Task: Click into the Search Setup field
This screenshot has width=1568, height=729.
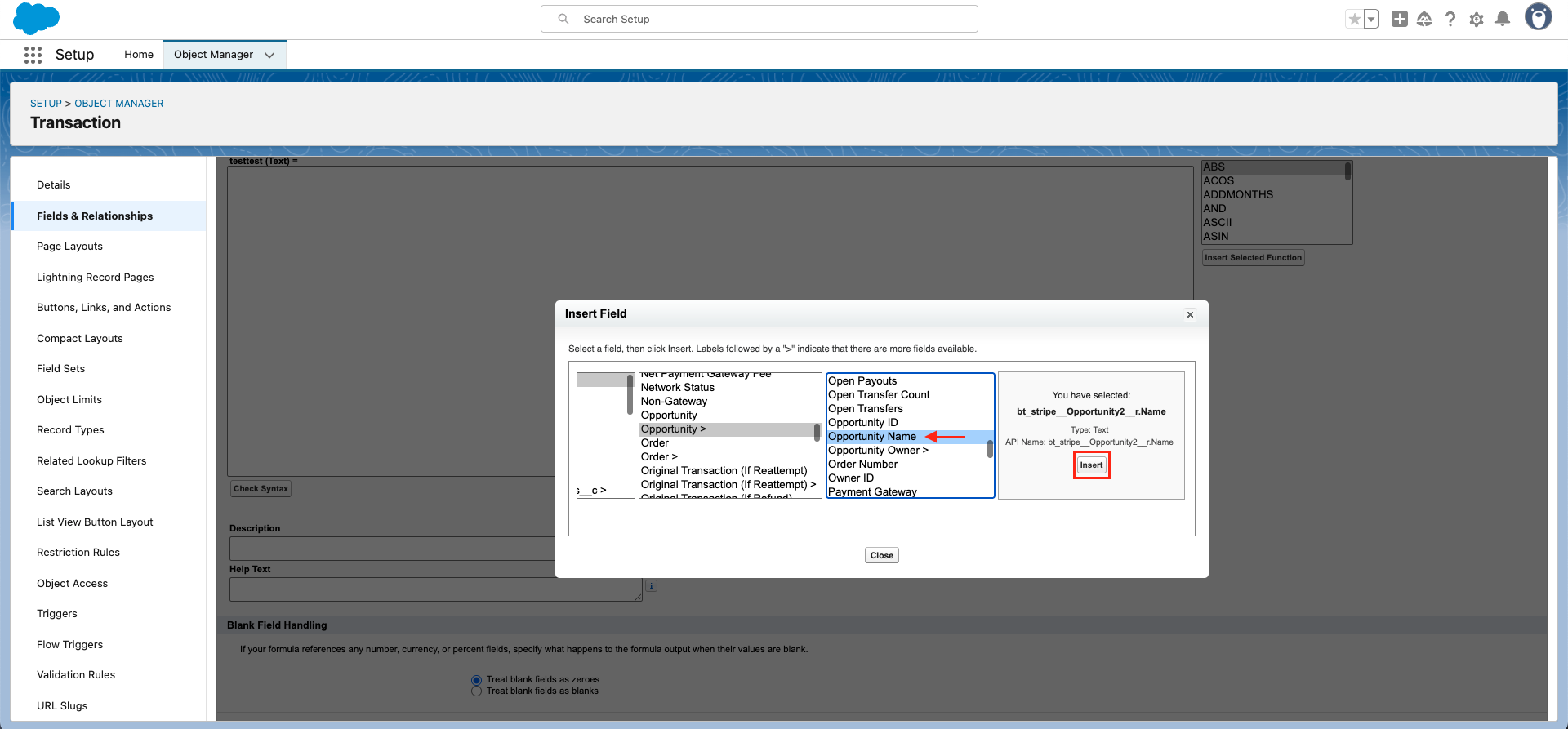Action: pos(759,19)
